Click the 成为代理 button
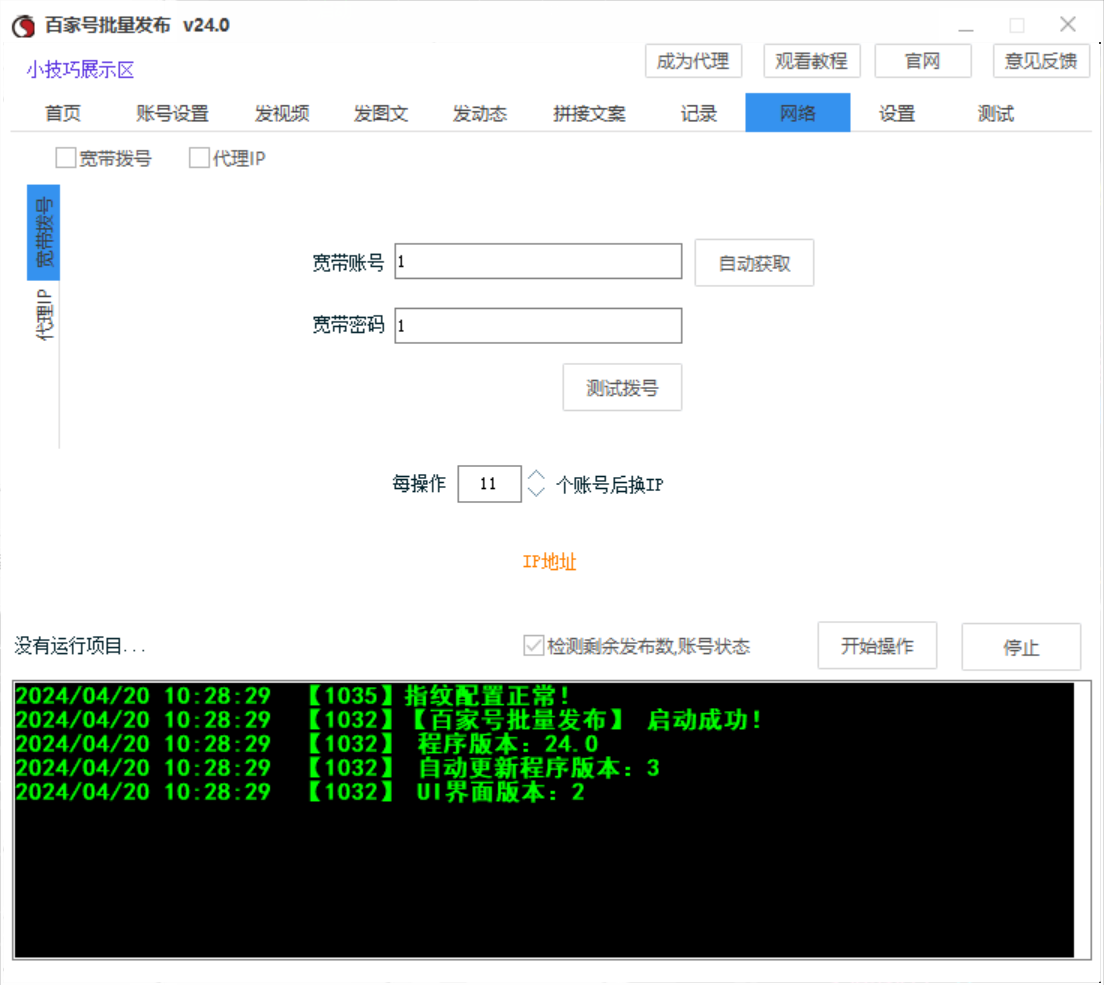The height and width of the screenshot is (985, 1104). pyautogui.click(x=693, y=61)
